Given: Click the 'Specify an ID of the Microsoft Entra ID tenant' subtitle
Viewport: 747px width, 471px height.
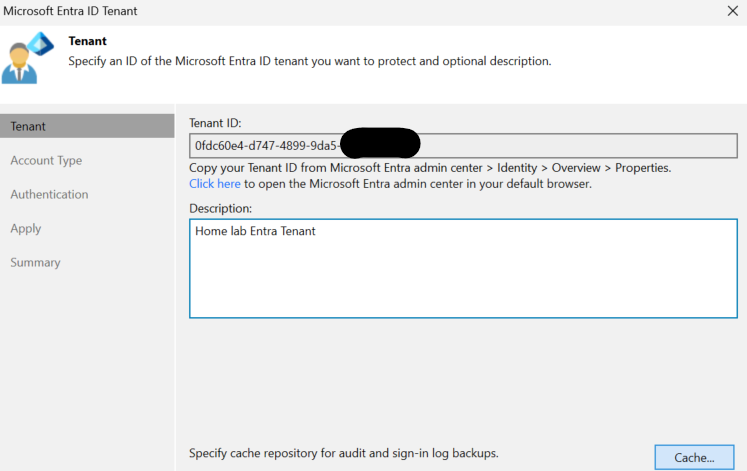Looking at the screenshot, I should tap(310, 61).
